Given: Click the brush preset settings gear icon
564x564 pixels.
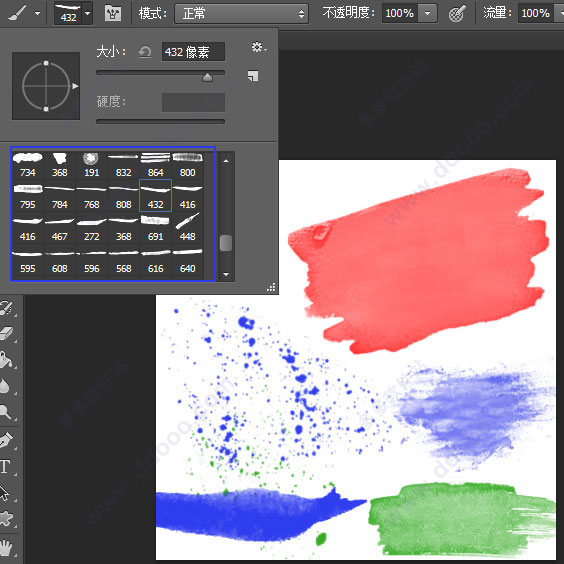Looking at the screenshot, I should coord(259,47).
